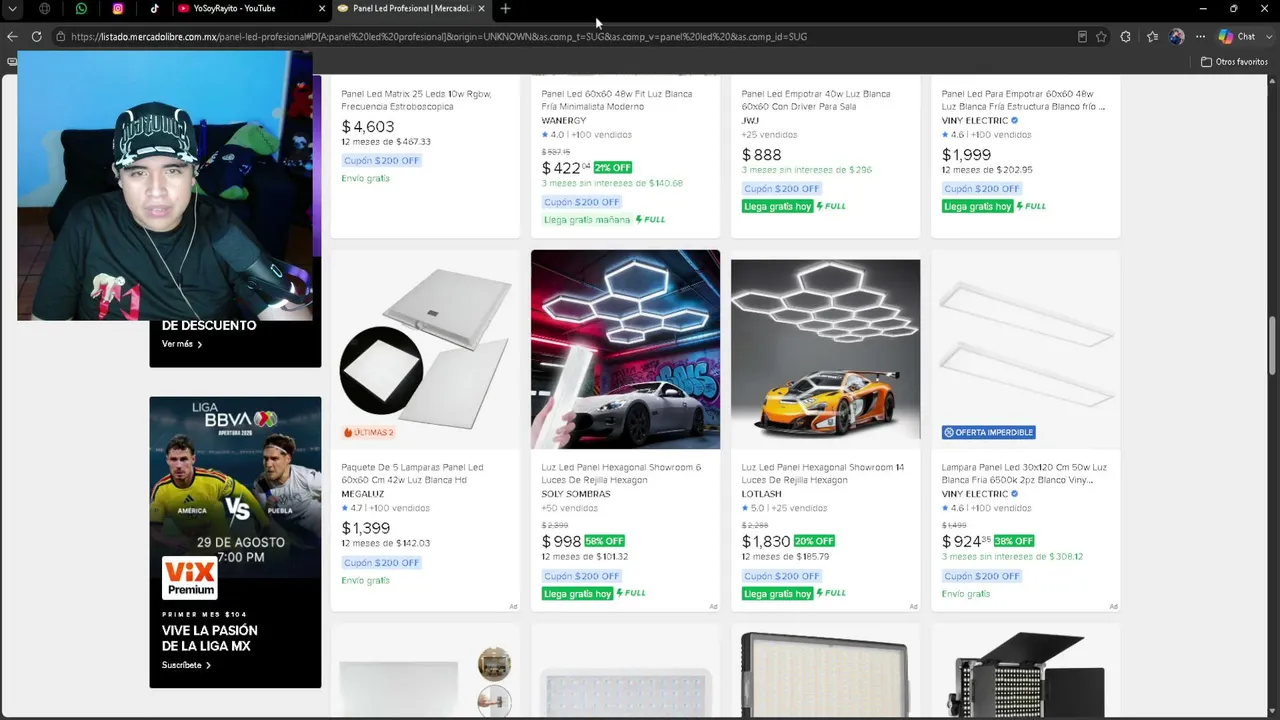View site information lock icon

pos(61,37)
